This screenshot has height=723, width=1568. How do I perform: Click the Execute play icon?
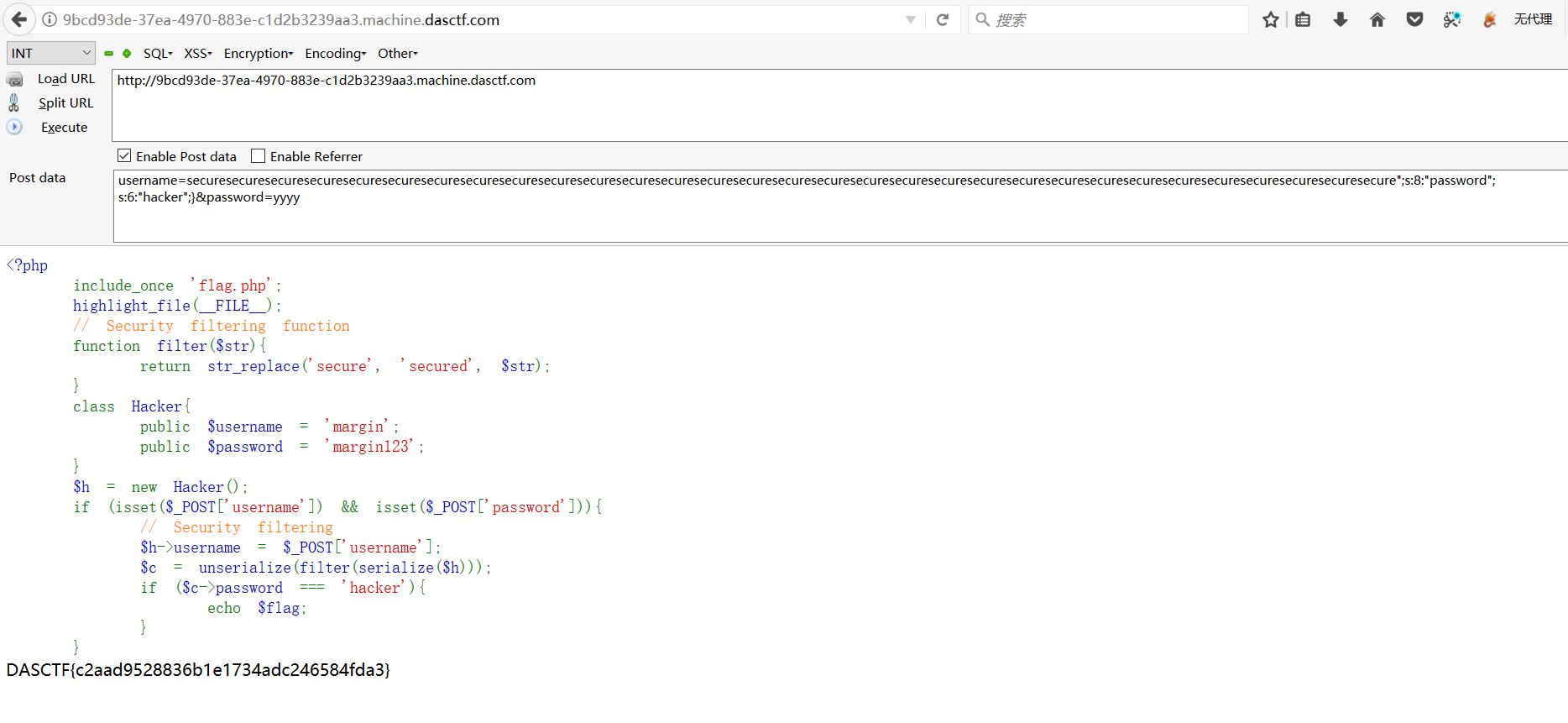pyautogui.click(x=14, y=127)
